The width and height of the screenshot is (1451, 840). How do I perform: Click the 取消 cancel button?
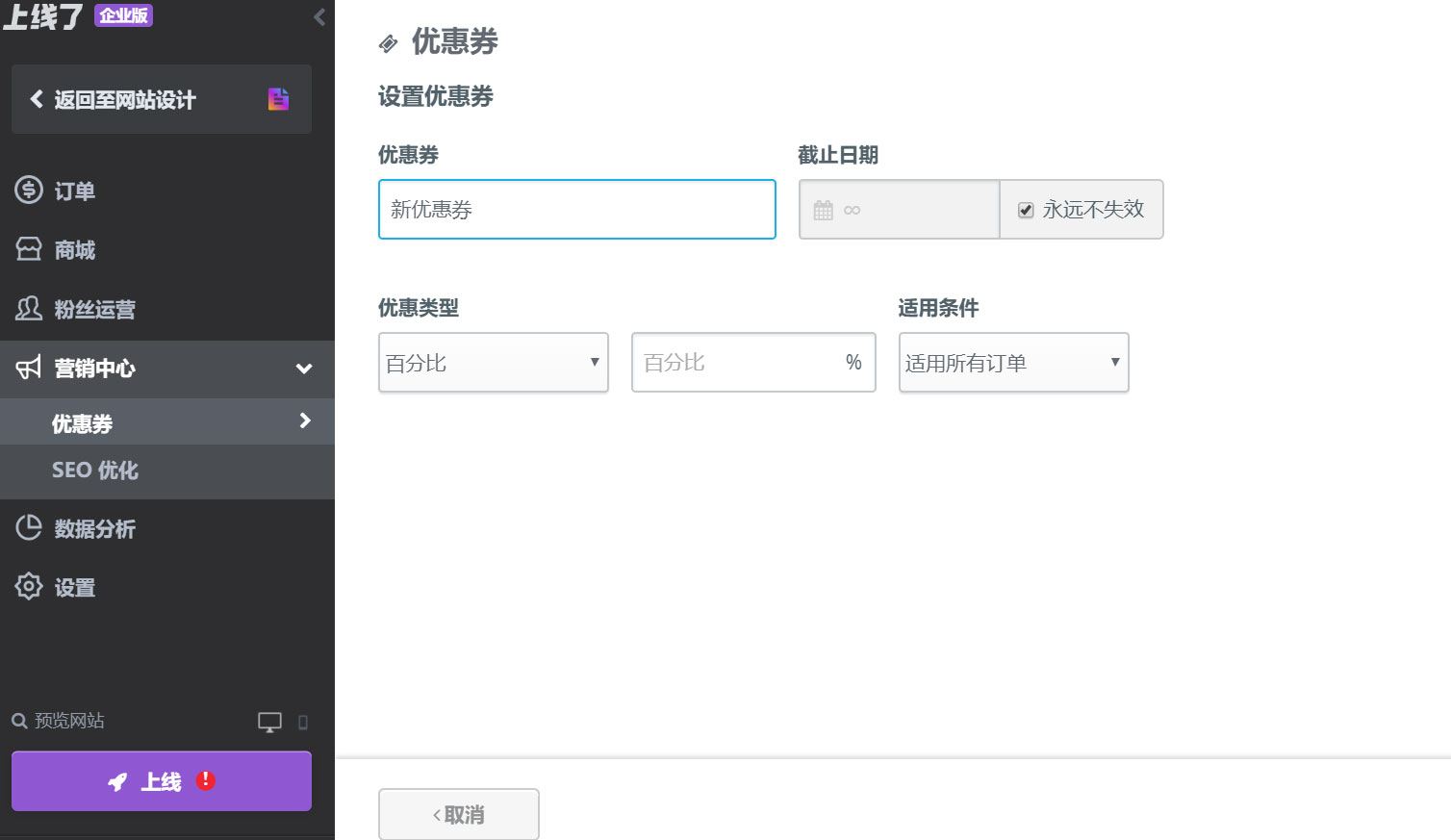pos(458,813)
